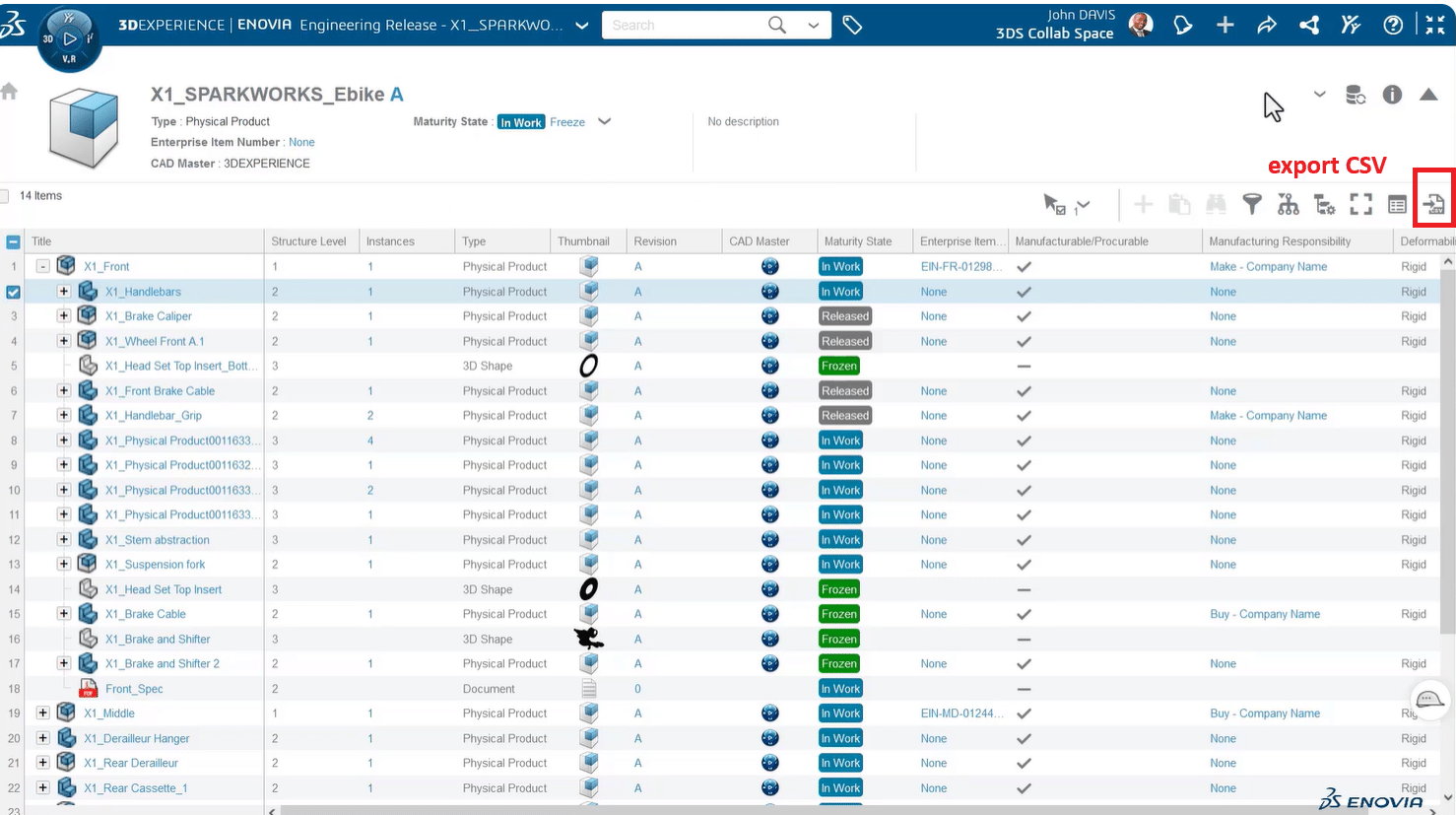Click the share arrow icon
This screenshot has width=1456, height=815.
tap(1267, 26)
